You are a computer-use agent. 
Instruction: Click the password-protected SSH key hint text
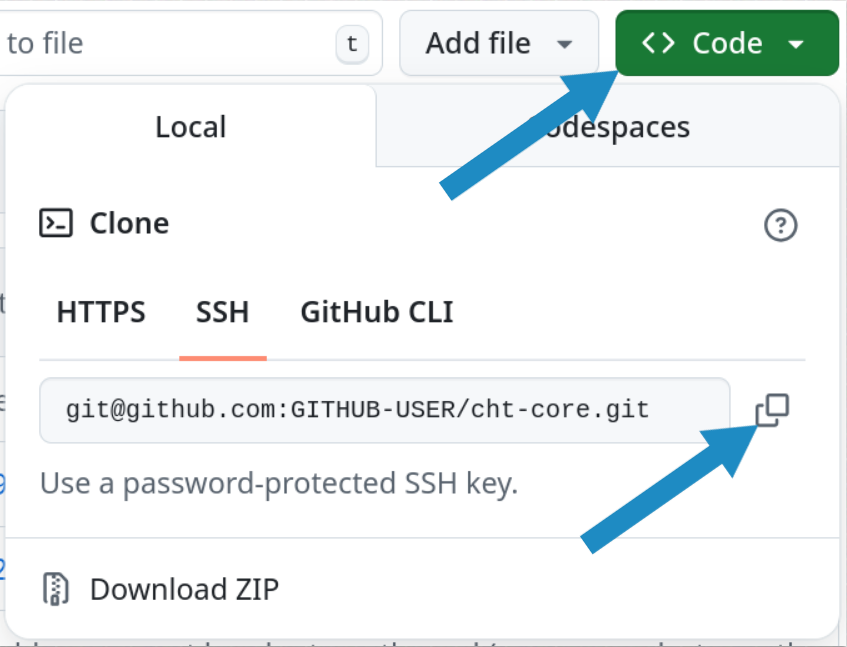click(279, 483)
